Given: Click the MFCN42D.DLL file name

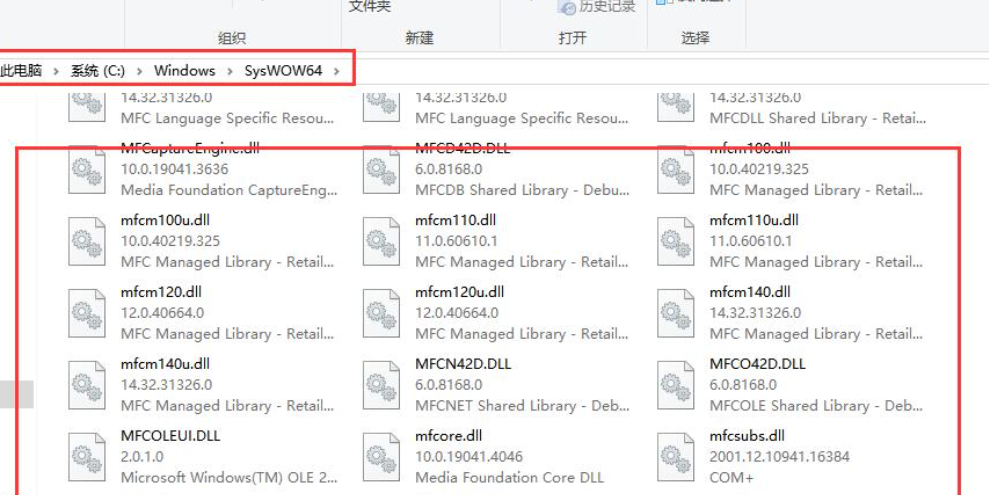Looking at the screenshot, I should tap(463, 364).
